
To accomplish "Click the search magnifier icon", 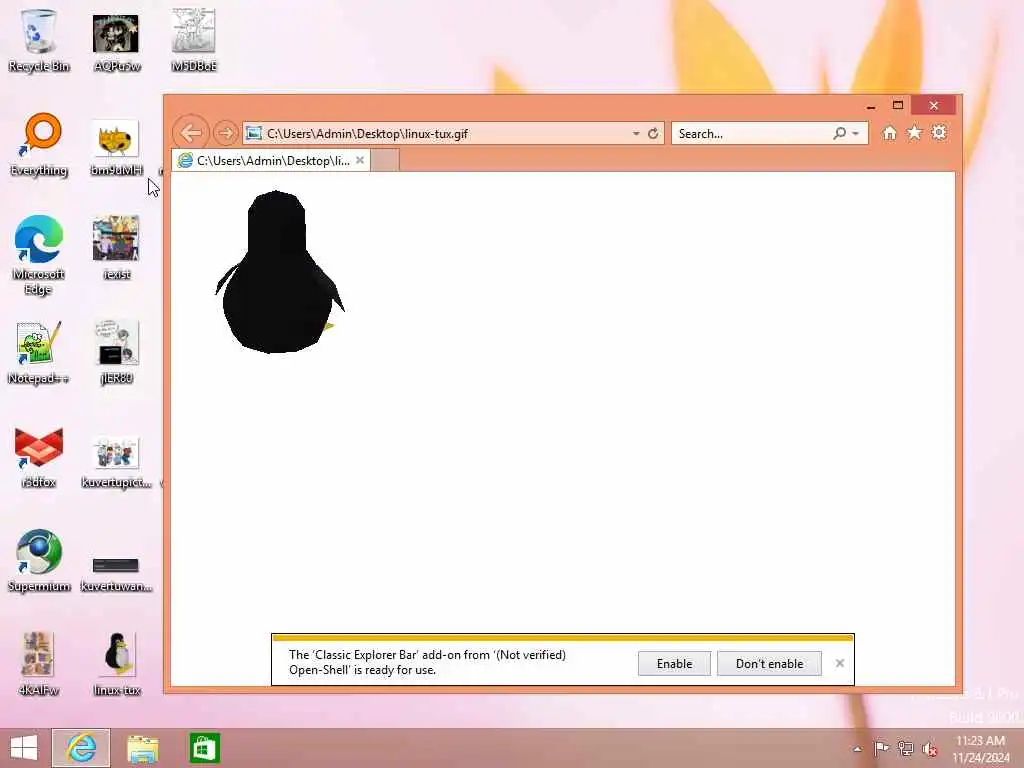I will pos(840,133).
